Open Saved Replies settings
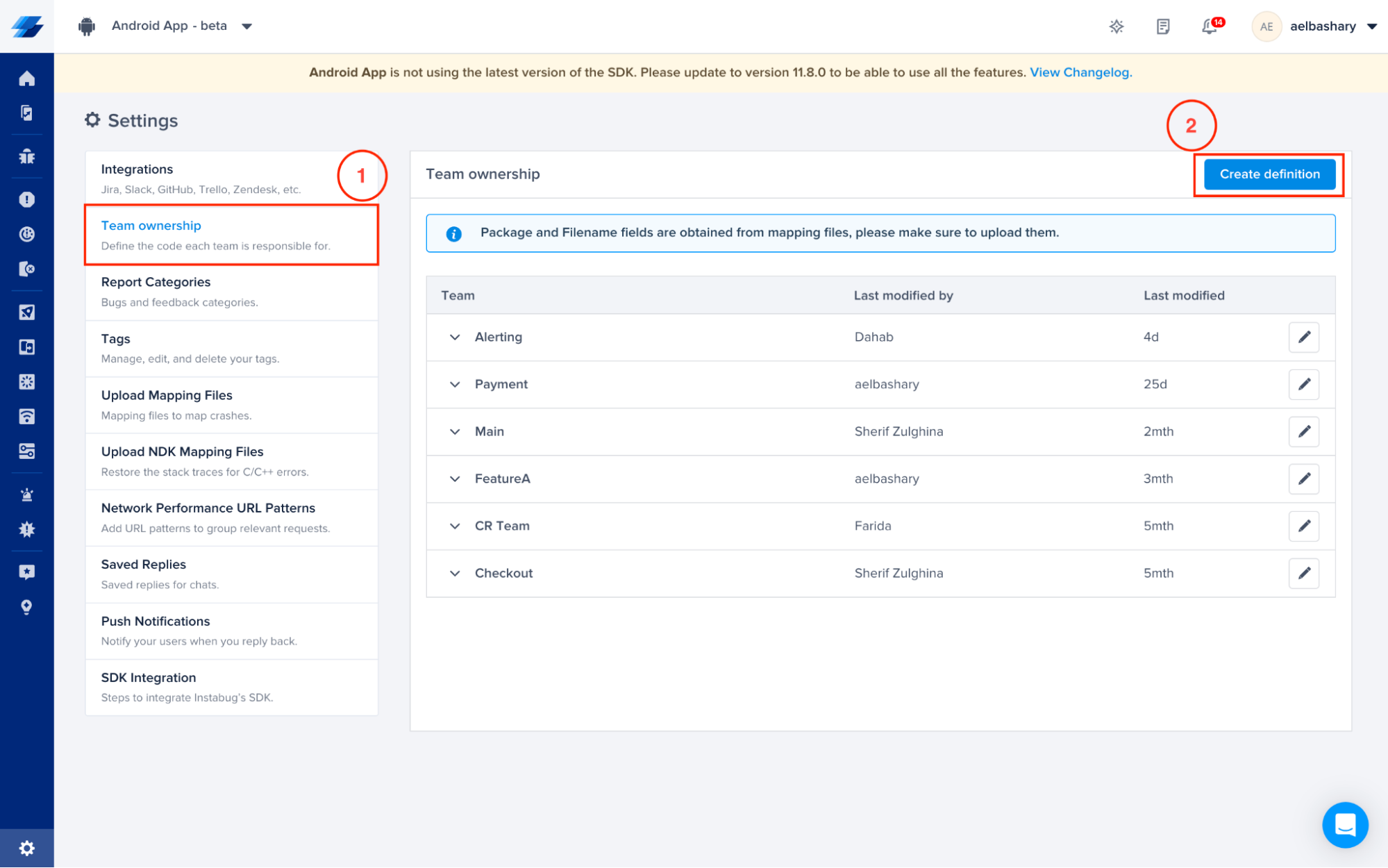 pyautogui.click(x=231, y=574)
